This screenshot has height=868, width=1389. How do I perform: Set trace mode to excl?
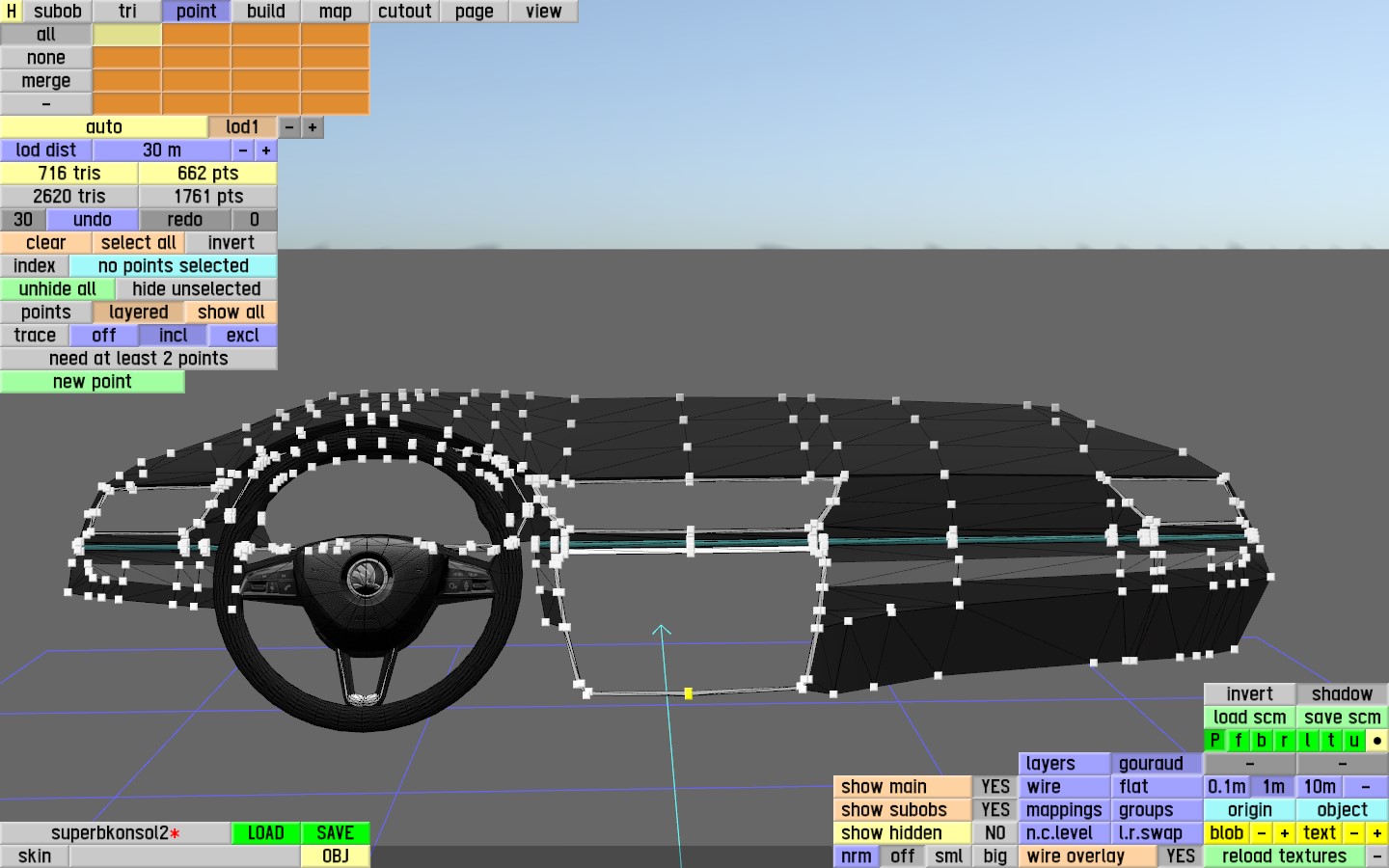tap(243, 336)
